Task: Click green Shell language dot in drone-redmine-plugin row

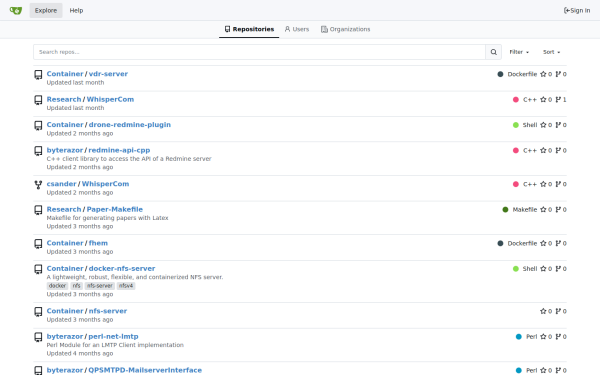Action: click(x=516, y=125)
